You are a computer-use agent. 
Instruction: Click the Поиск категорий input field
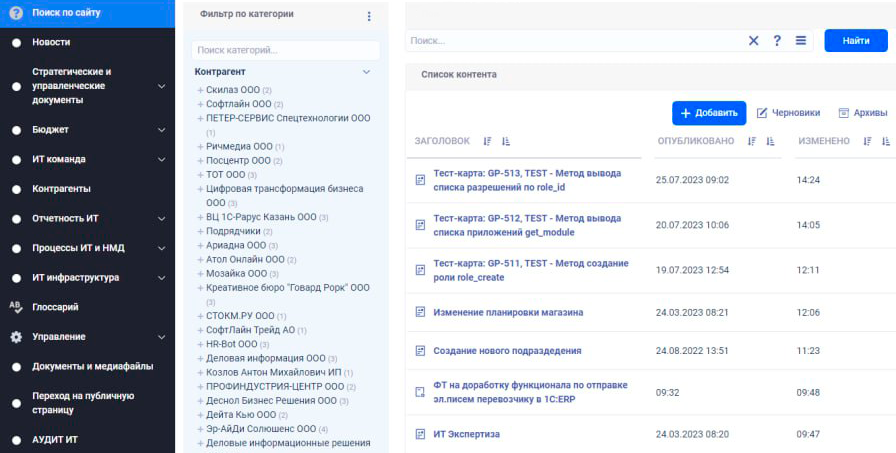(x=286, y=50)
